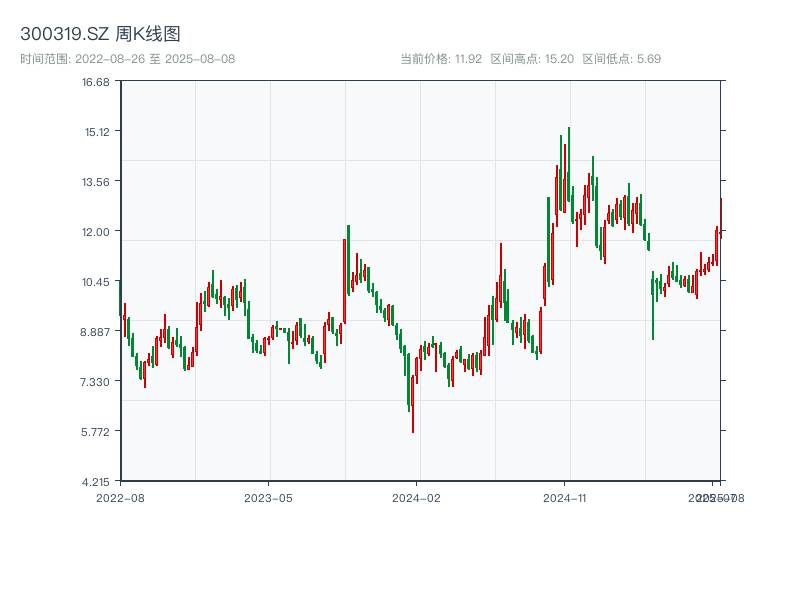Click the last red candlestick at the chart's right edge

tap(721, 218)
